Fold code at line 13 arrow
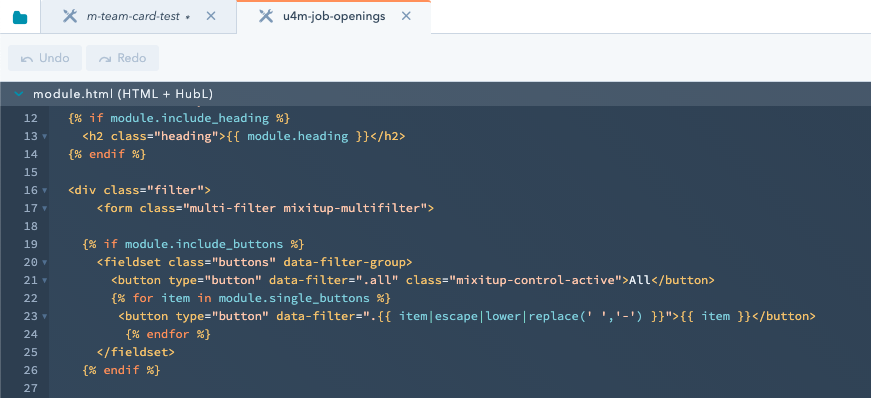This screenshot has width=871, height=398. click(x=44, y=137)
